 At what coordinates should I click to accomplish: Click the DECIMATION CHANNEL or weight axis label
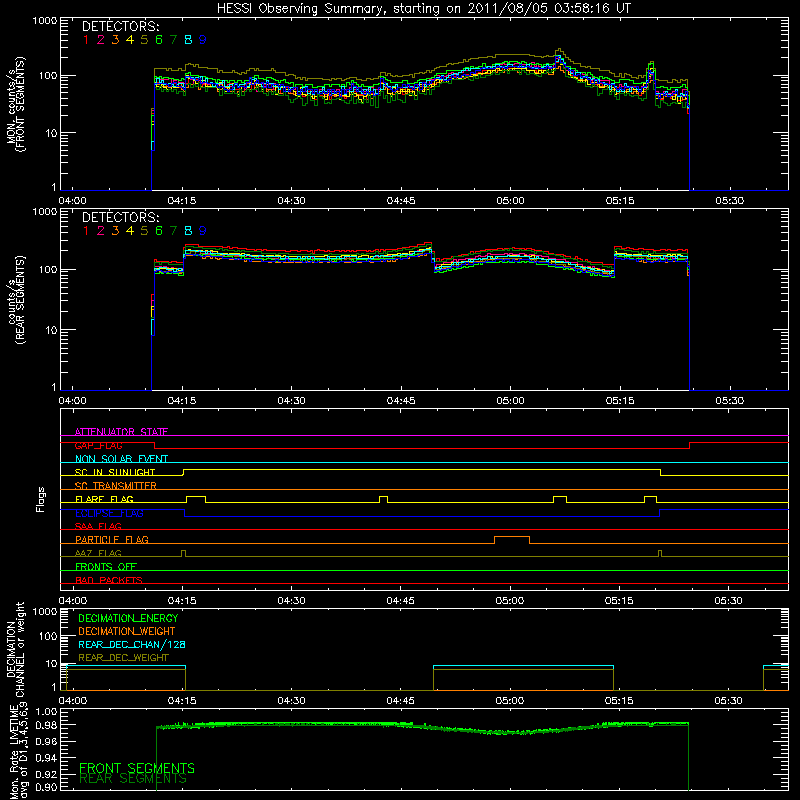pyautogui.click(x=15, y=649)
